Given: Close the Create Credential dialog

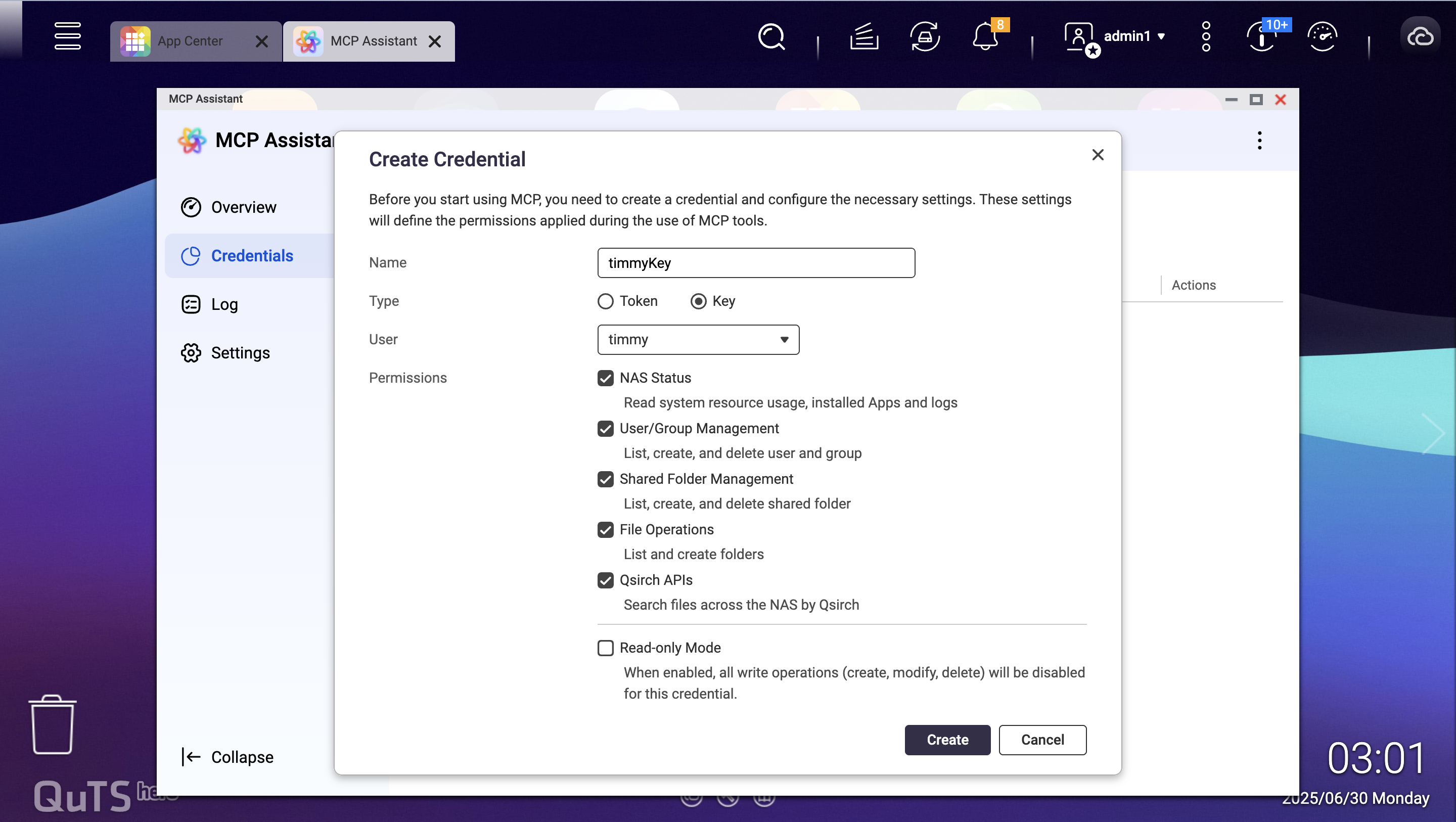Looking at the screenshot, I should click(1098, 155).
